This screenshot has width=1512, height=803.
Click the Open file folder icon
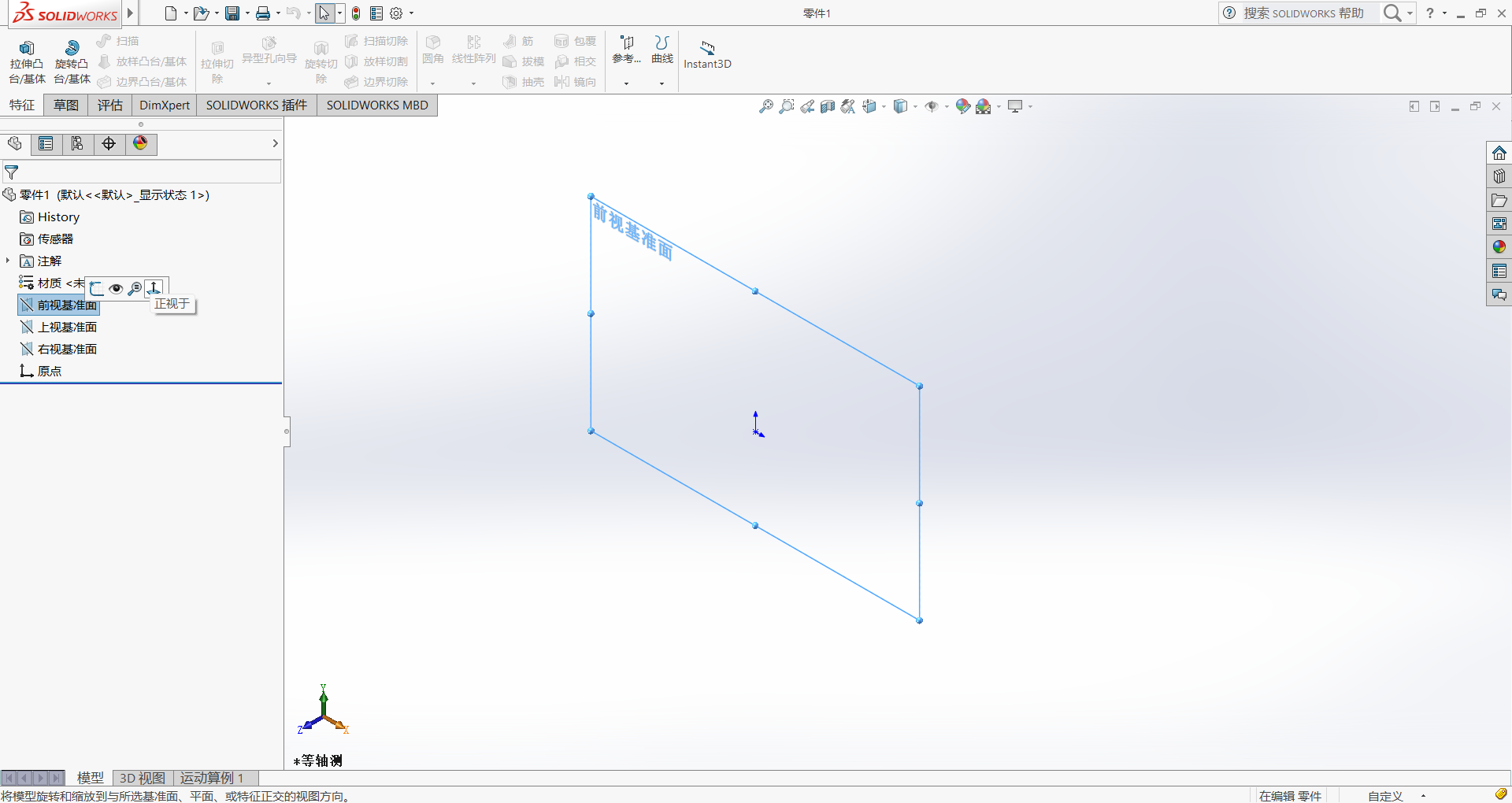(202, 13)
